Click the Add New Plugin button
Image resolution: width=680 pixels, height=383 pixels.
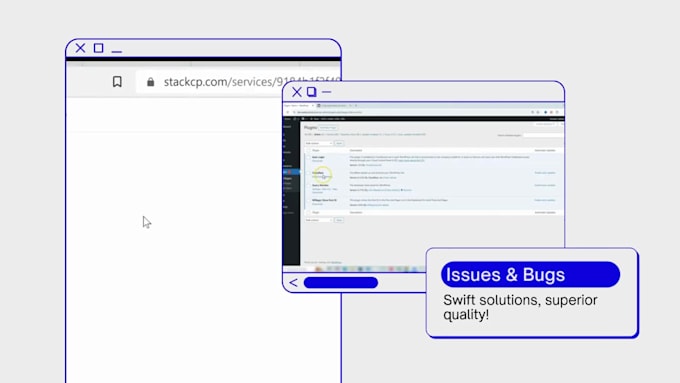click(x=328, y=128)
